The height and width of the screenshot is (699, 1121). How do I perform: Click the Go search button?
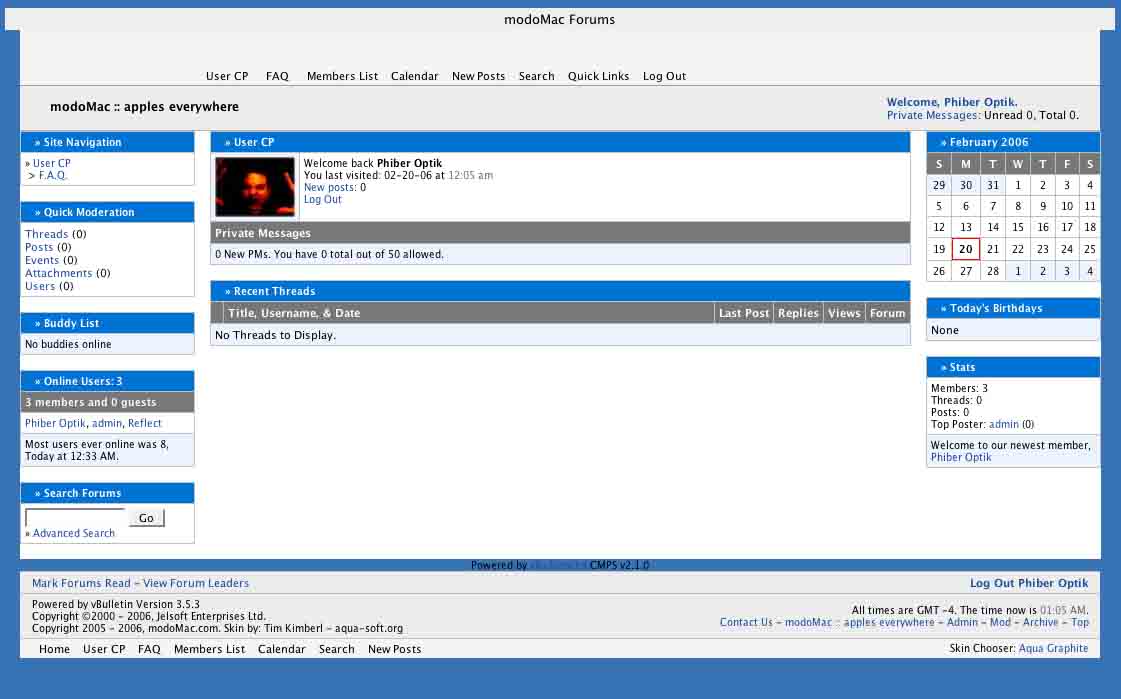pyautogui.click(x=147, y=517)
